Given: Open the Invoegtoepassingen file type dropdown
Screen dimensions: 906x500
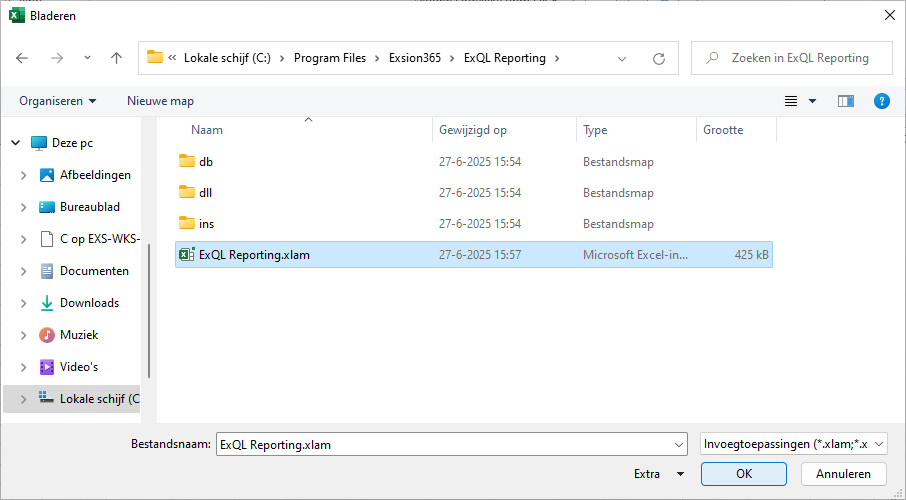Looking at the screenshot, I should (x=793, y=444).
